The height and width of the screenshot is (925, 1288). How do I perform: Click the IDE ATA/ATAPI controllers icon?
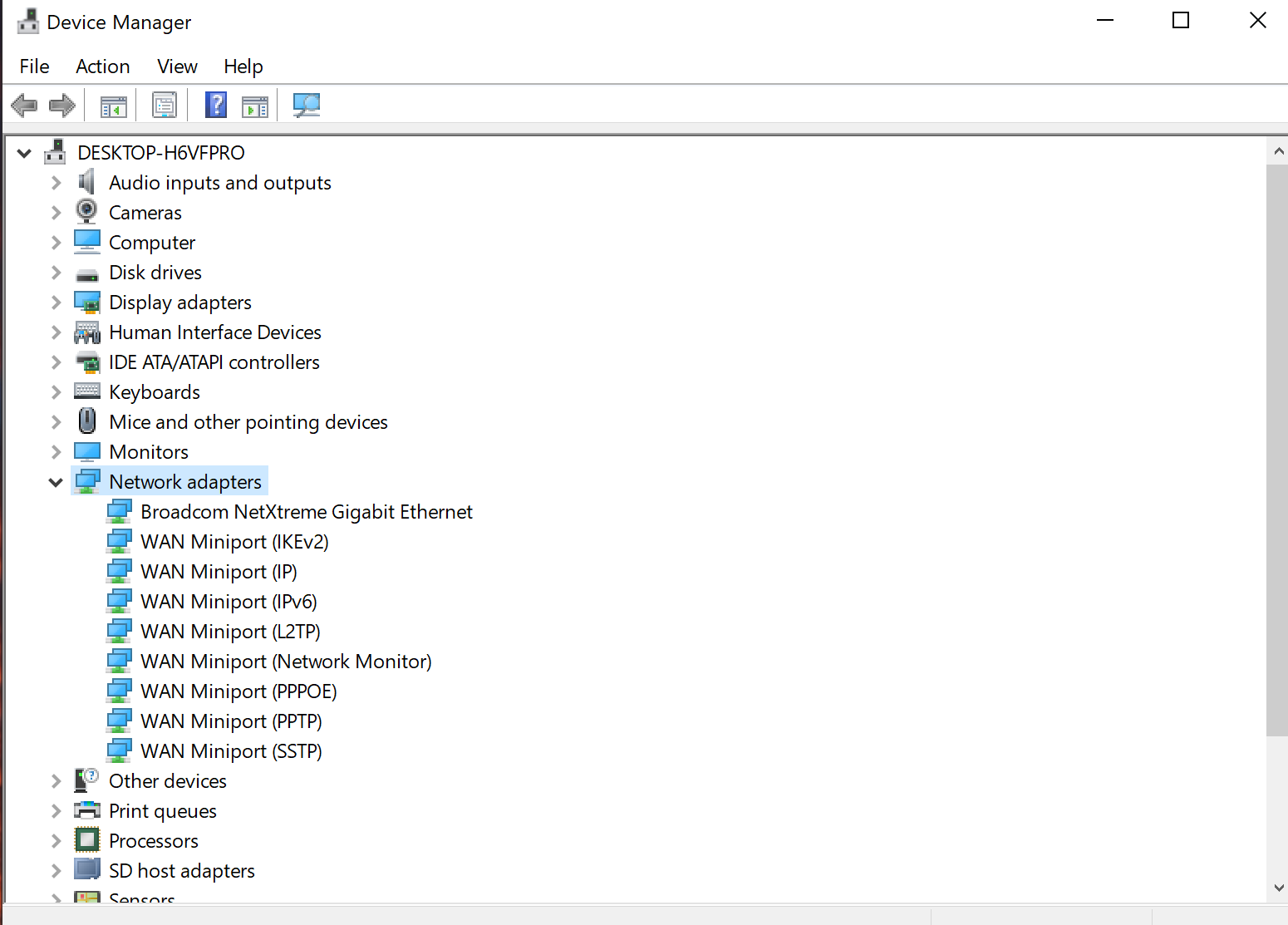tap(87, 362)
